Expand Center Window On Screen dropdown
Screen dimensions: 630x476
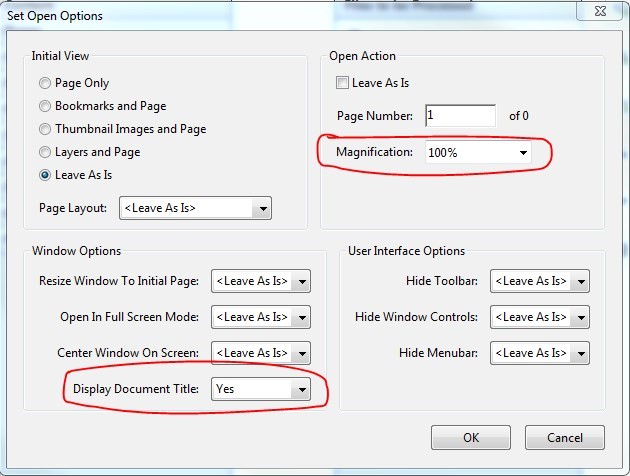pos(261,353)
